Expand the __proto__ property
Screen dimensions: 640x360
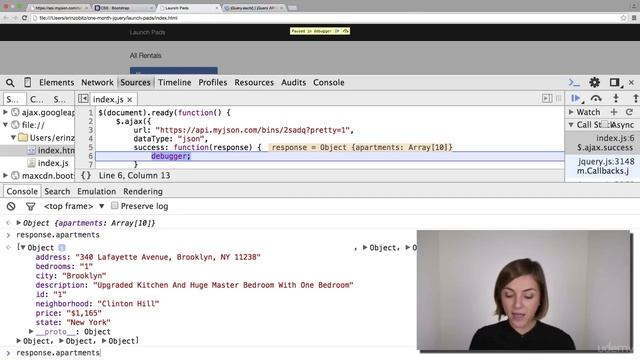tap(31, 331)
